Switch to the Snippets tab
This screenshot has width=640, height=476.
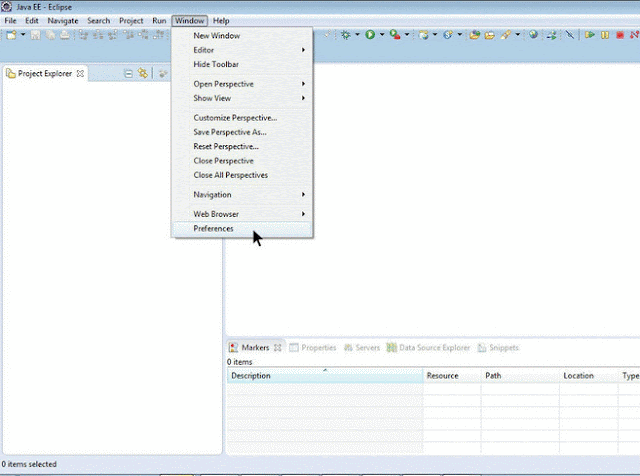(x=498, y=347)
